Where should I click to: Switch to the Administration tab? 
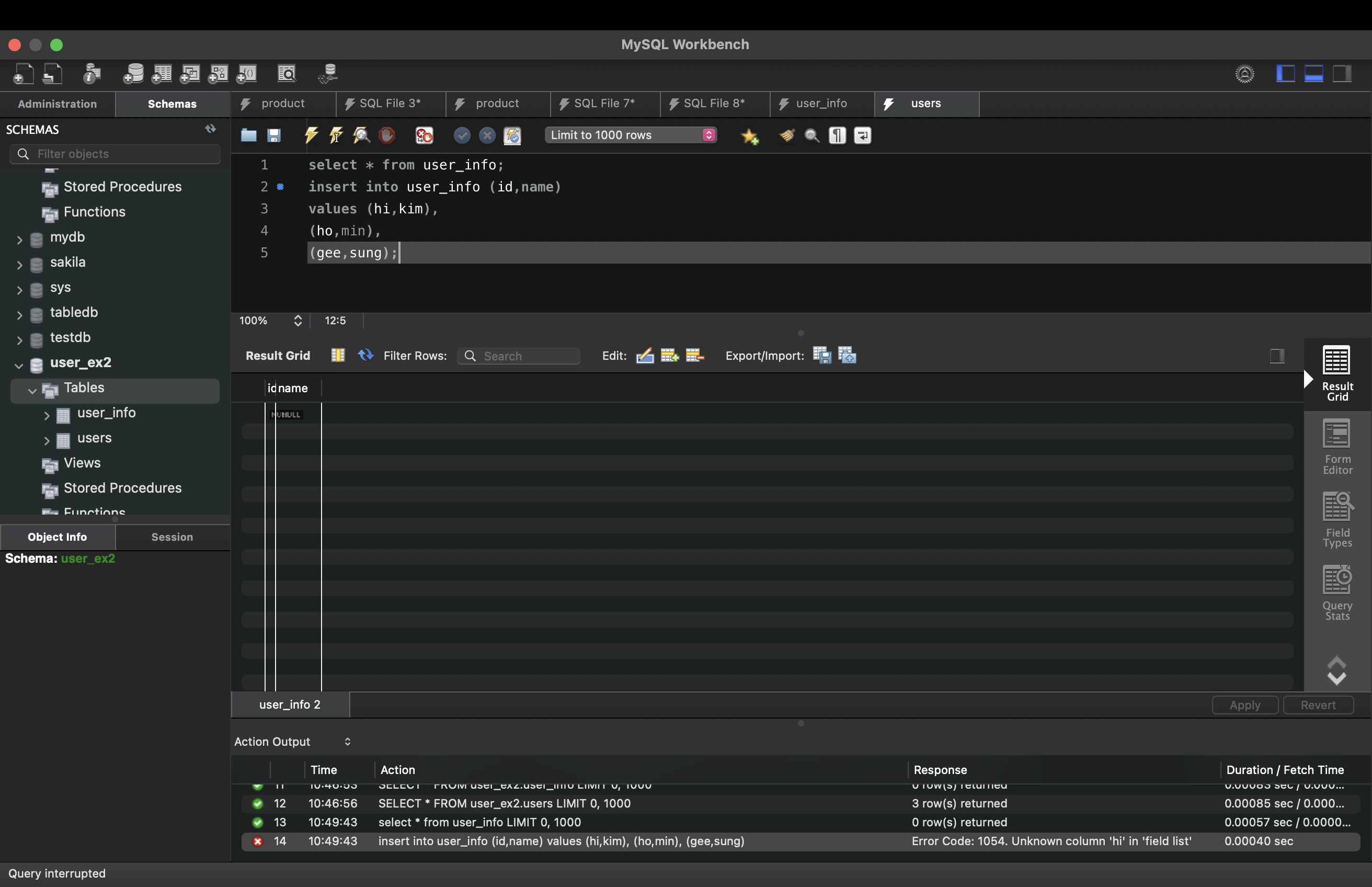[x=57, y=104]
